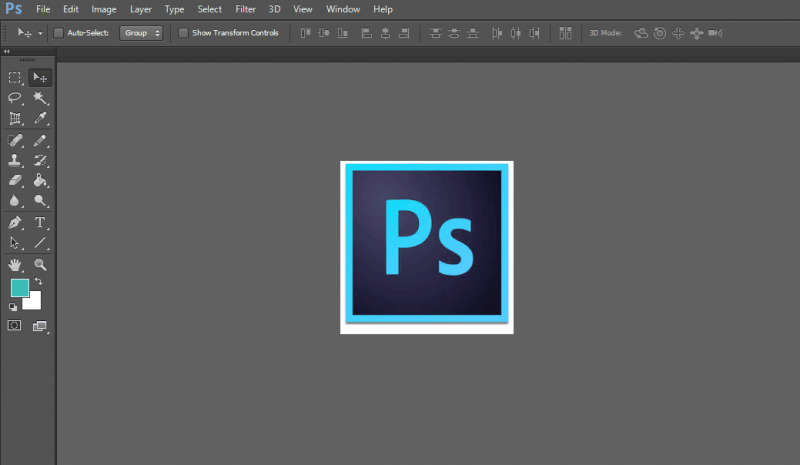This screenshot has width=800, height=465.
Task: Swap foreground and background colors
Action: [x=38, y=281]
